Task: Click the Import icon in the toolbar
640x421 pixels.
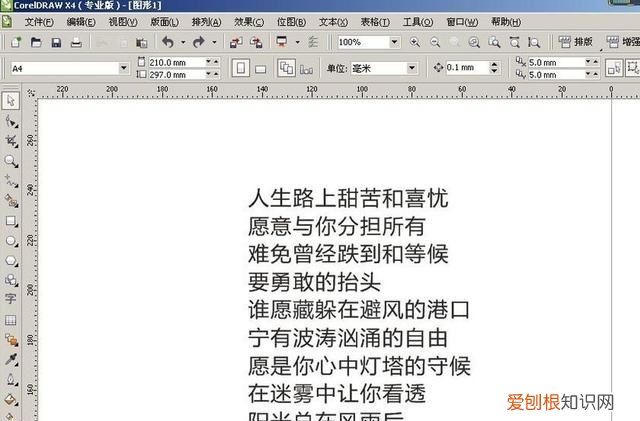Action: (x=236, y=42)
